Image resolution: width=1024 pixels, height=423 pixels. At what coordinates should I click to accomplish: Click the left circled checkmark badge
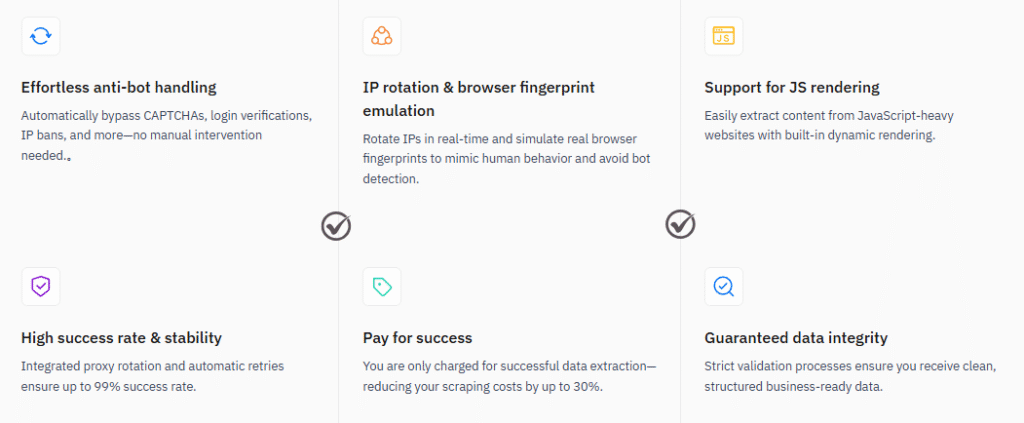(x=336, y=226)
